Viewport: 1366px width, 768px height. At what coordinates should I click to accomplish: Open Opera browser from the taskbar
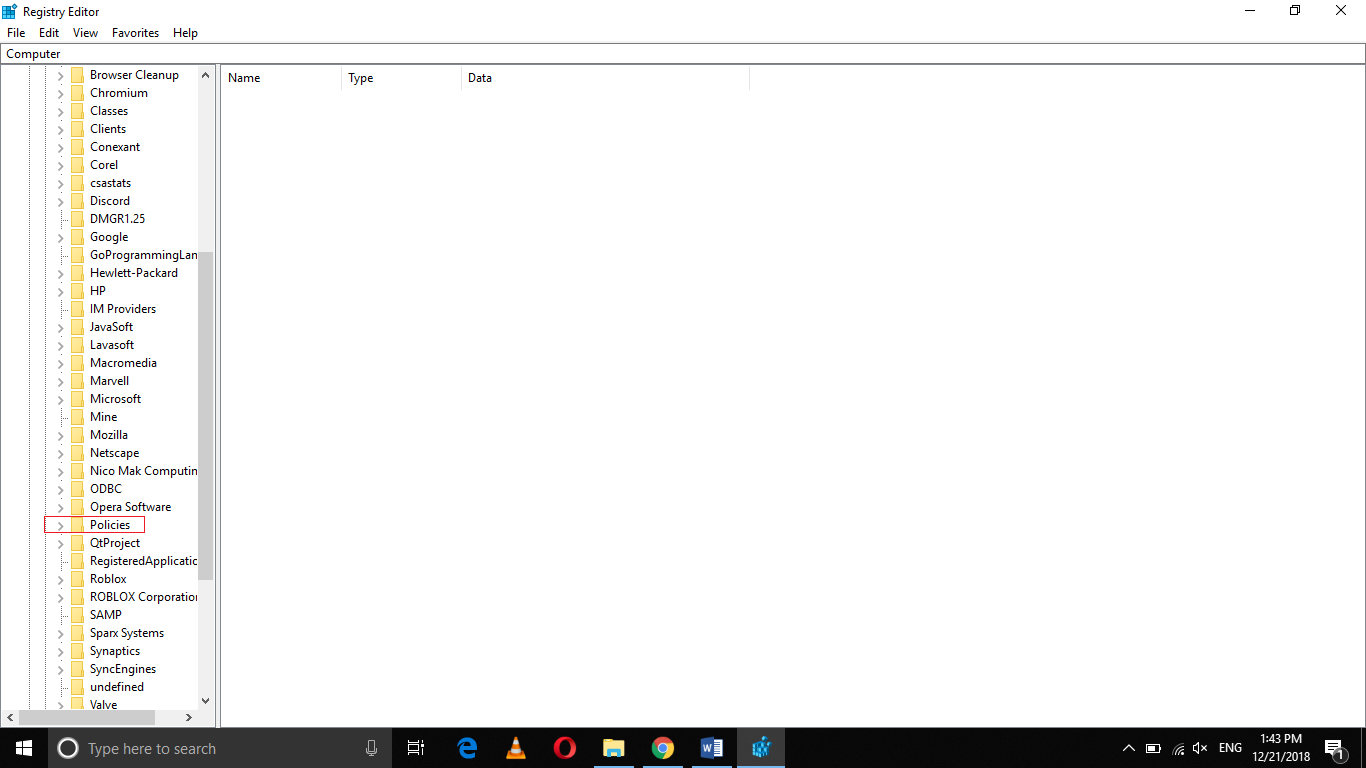click(x=564, y=748)
